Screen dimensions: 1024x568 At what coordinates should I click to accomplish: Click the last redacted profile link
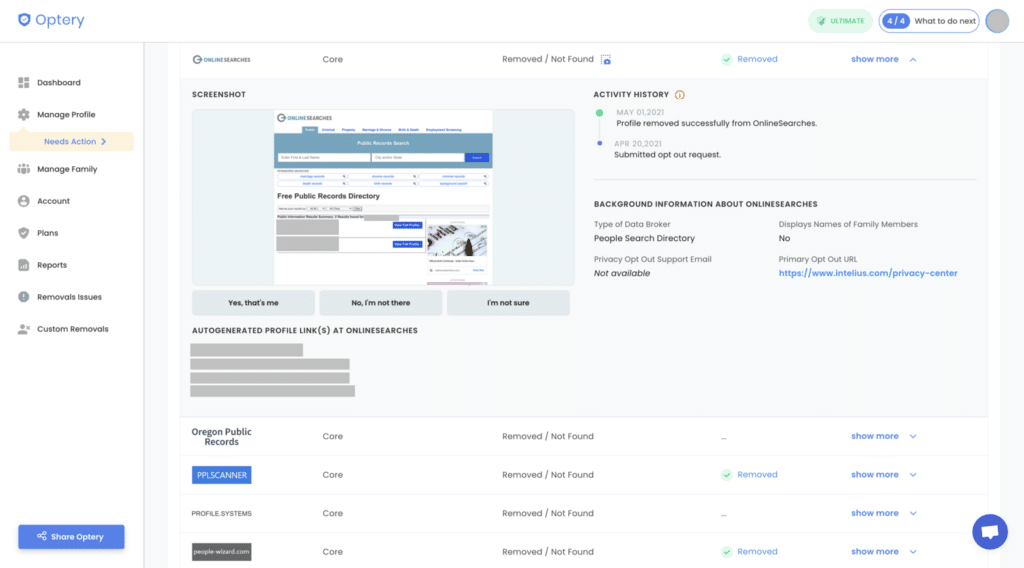272,391
